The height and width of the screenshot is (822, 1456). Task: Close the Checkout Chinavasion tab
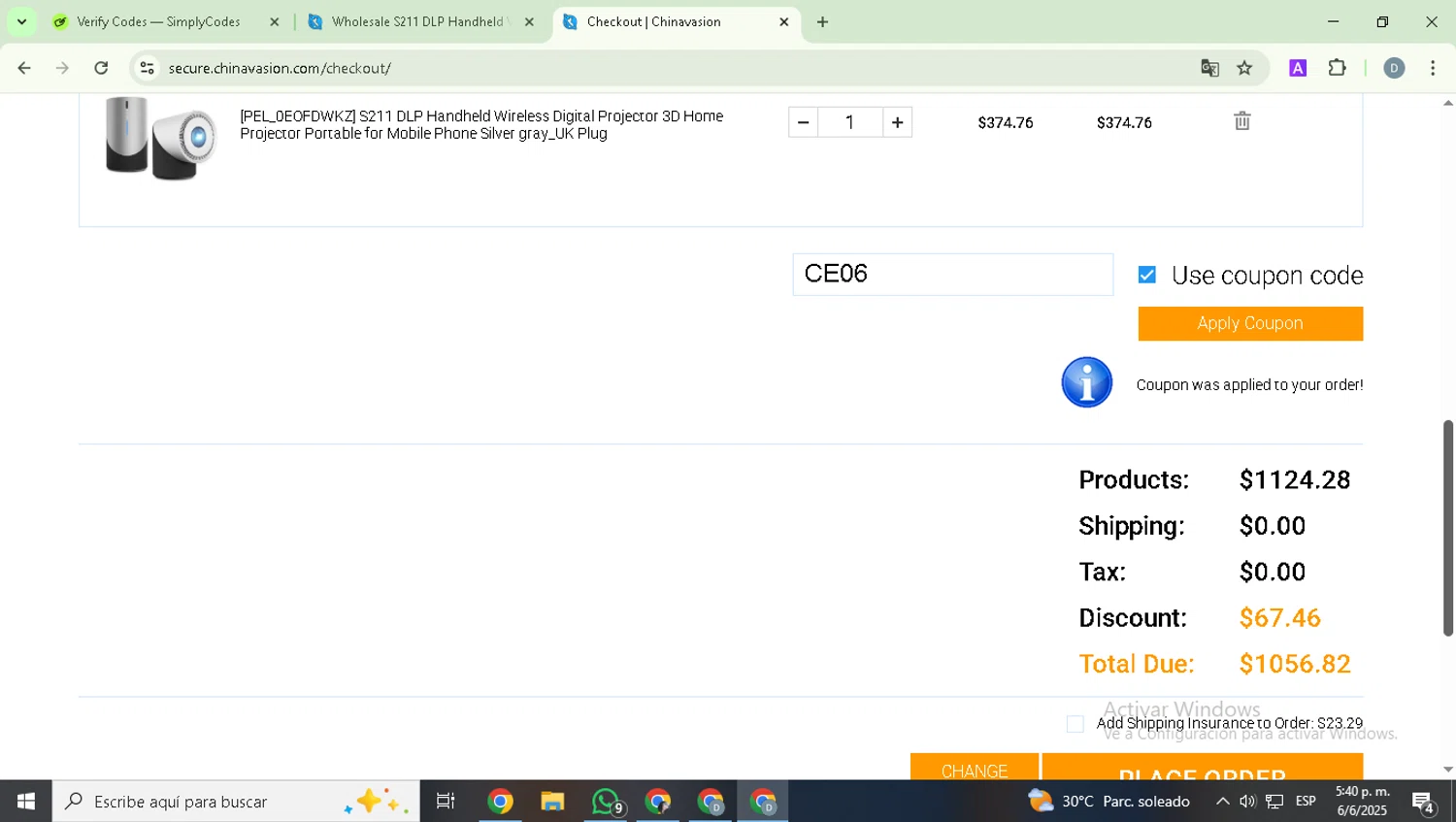point(784,21)
